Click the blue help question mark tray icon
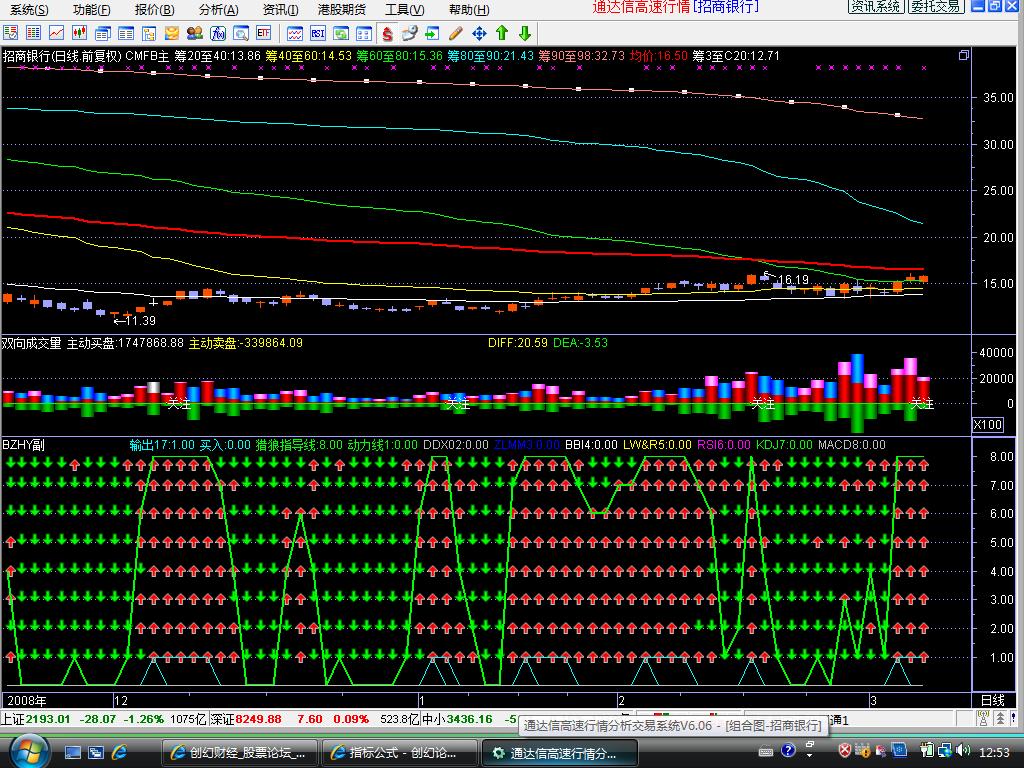The width and height of the screenshot is (1024, 768). (788, 750)
